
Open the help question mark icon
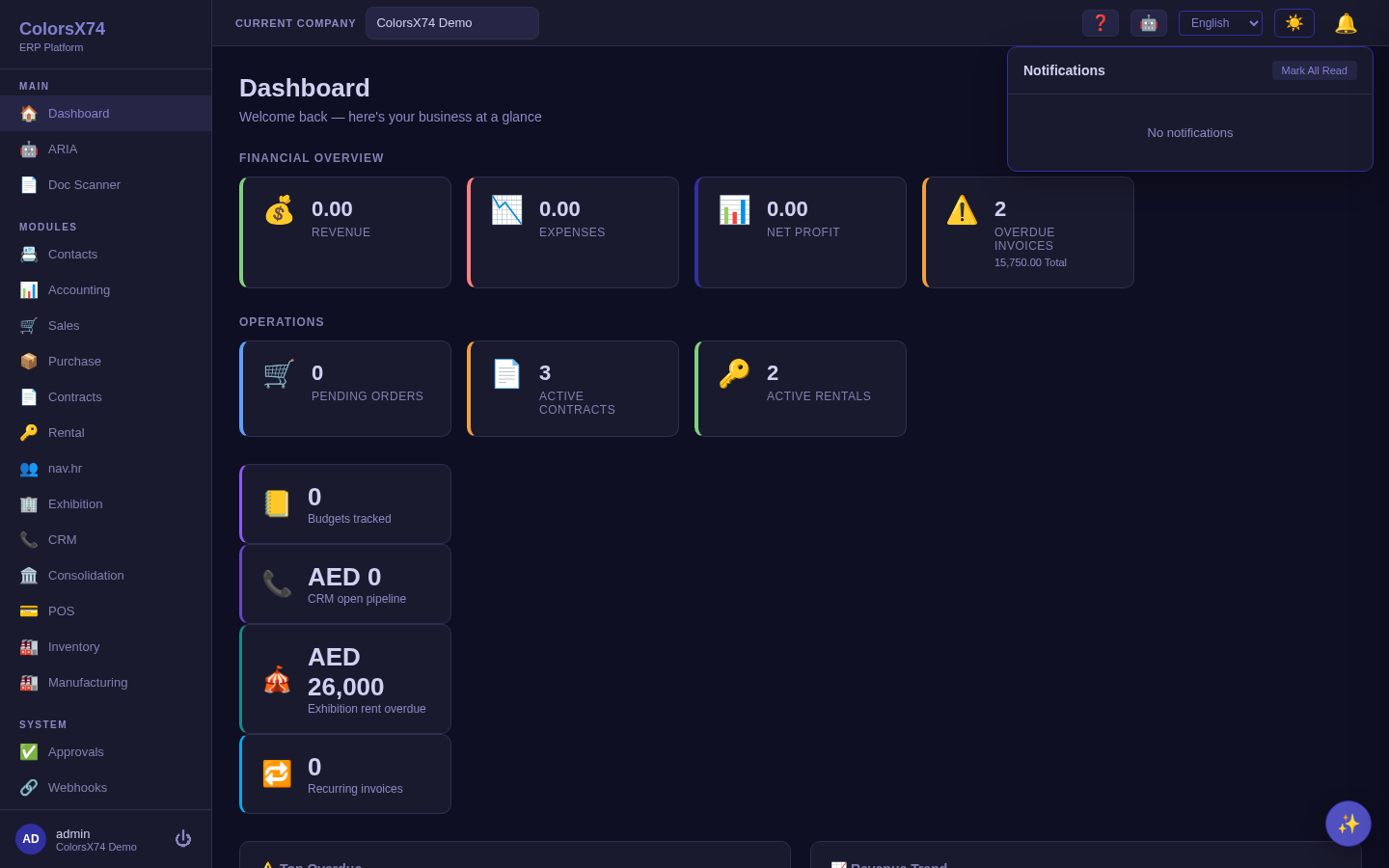click(1101, 23)
